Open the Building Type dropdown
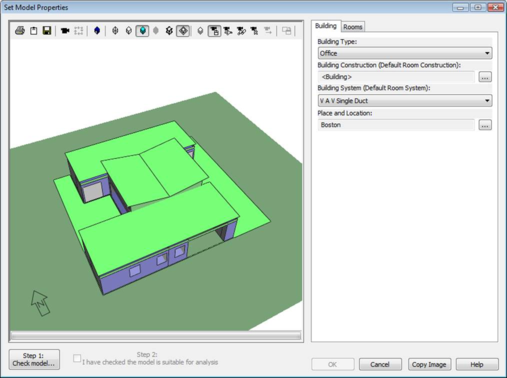This screenshot has width=507, height=378. (405, 53)
